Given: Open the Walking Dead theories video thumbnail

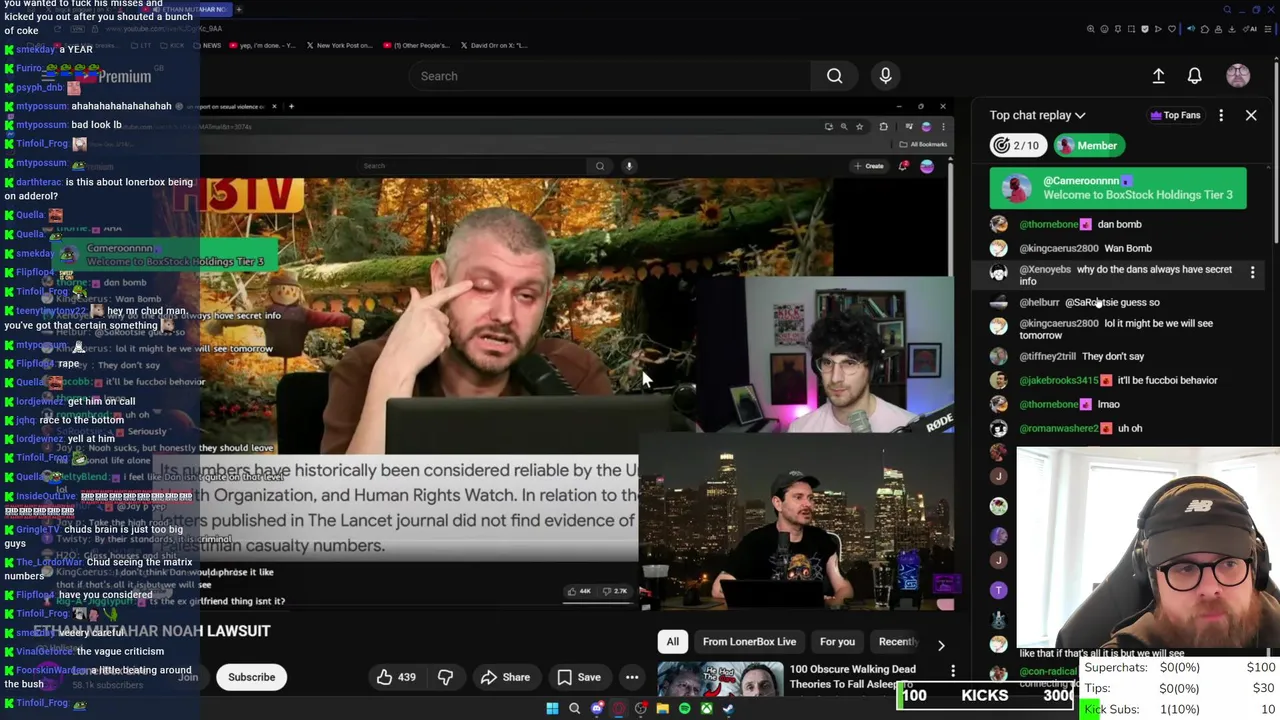Looking at the screenshot, I should (720, 681).
